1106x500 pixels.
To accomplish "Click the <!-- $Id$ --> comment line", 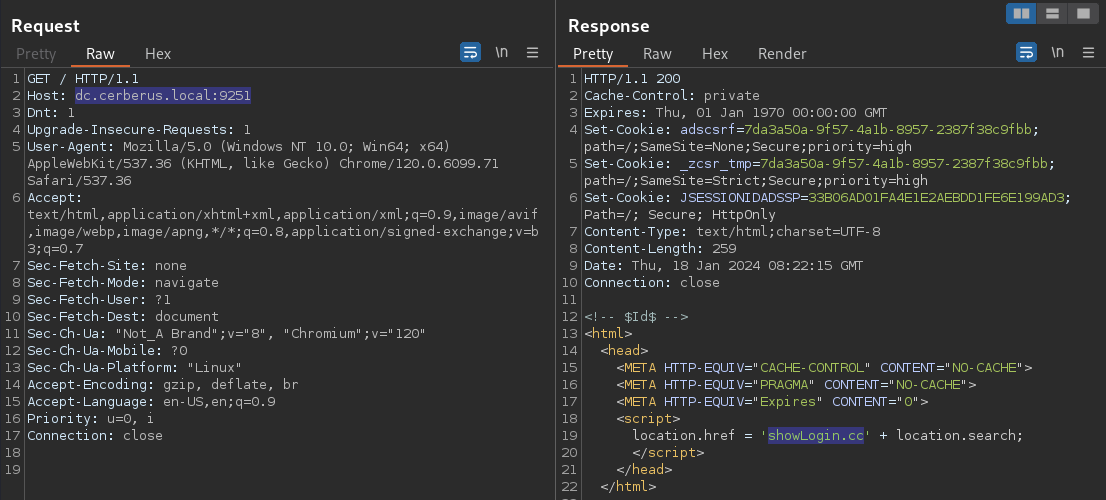I will [636, 317].
